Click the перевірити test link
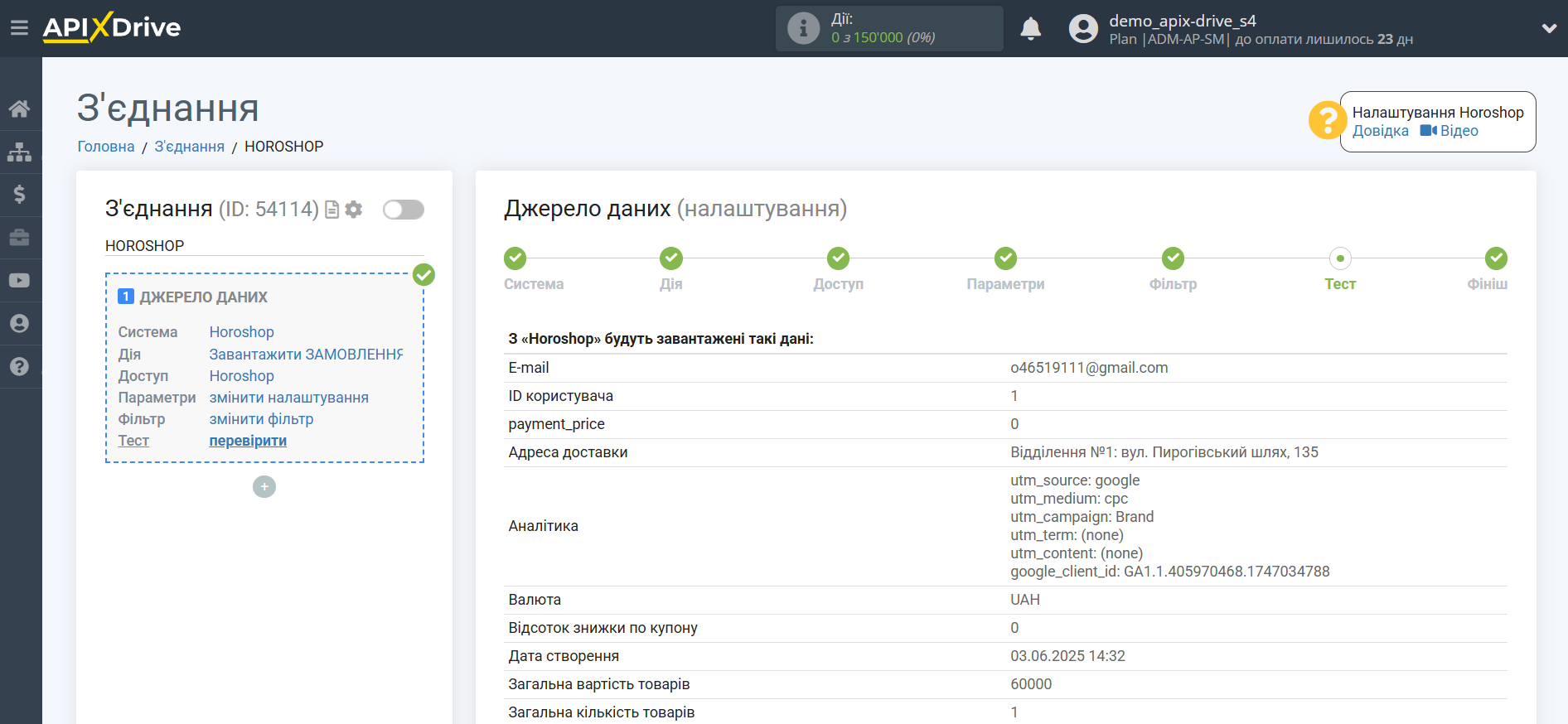Viewport: 1568px width, 724px height. click(x=248, y=441)
